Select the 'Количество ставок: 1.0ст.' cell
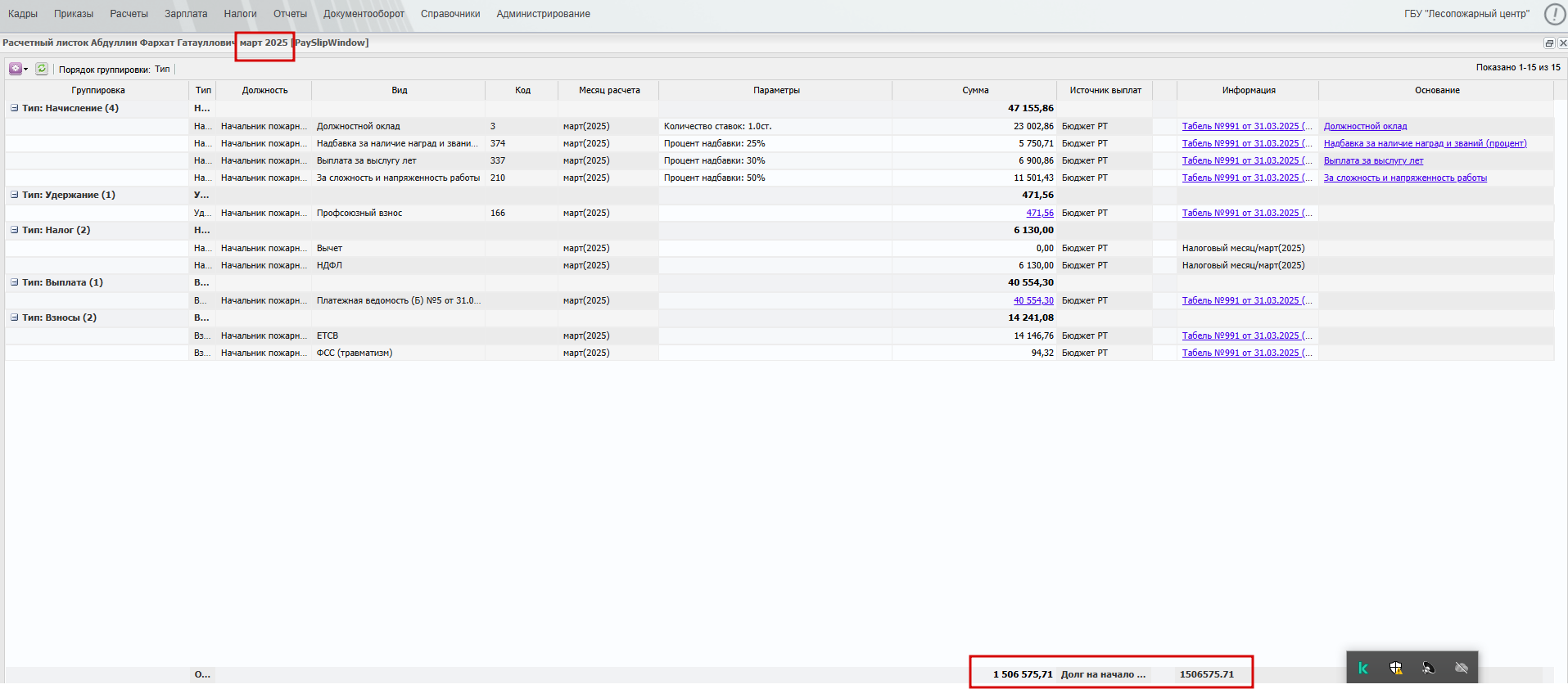Screen dimensions: 1568x689 [775, 126]
